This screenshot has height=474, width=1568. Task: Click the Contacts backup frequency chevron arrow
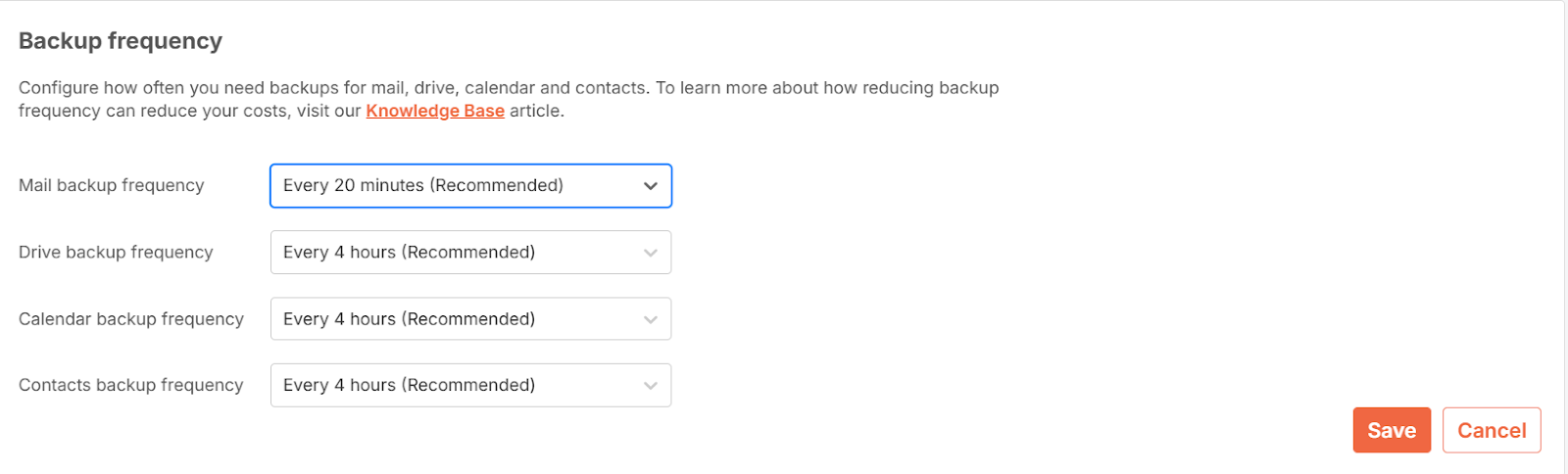coord(650,386)
